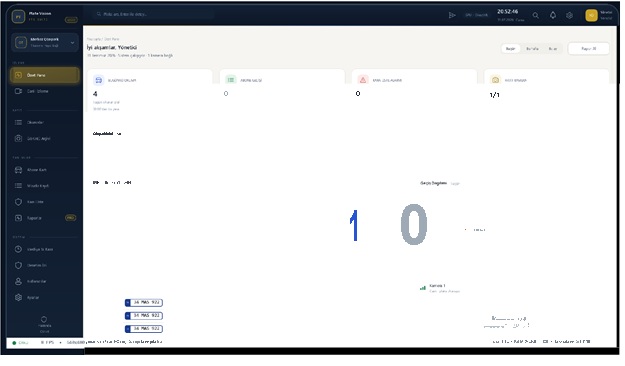This screenshot has height=366, width=625.
Task: Select the middle period tab
Action: (532, 49)
